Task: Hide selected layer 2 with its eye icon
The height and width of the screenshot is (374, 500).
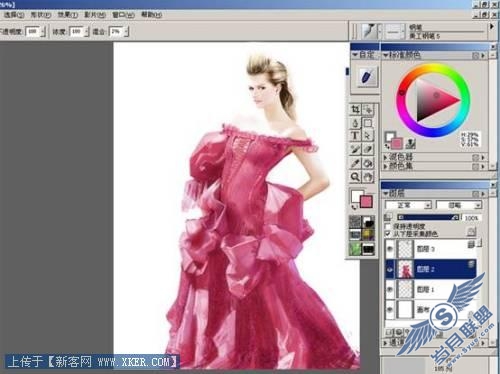Action: (x=390, y=269)
